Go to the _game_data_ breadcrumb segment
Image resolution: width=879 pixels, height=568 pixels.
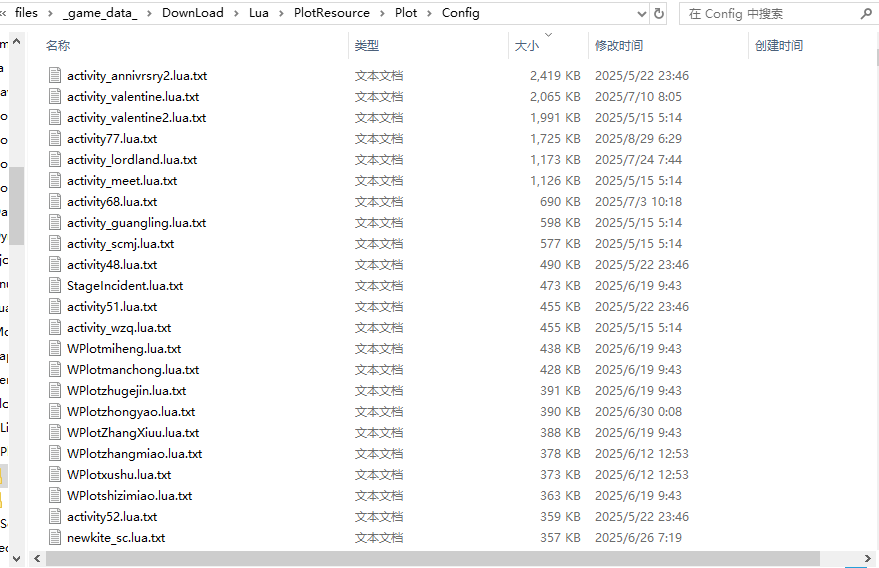point(100,14)
